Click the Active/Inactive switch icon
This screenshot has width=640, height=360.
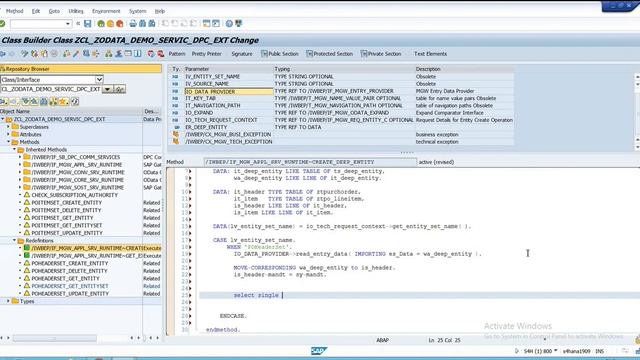click(x=34, y=54)
